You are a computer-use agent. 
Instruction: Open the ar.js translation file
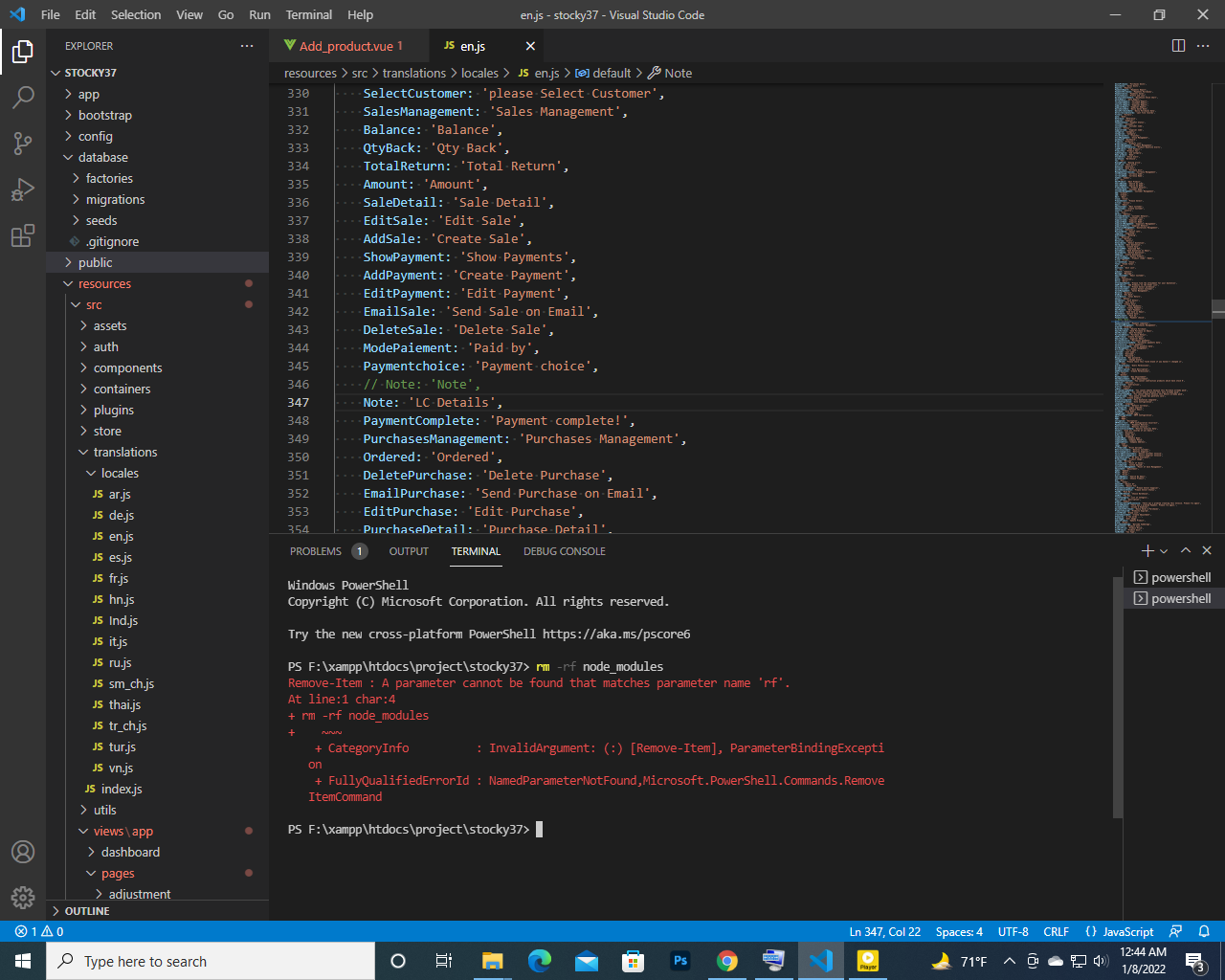point(119,494)
